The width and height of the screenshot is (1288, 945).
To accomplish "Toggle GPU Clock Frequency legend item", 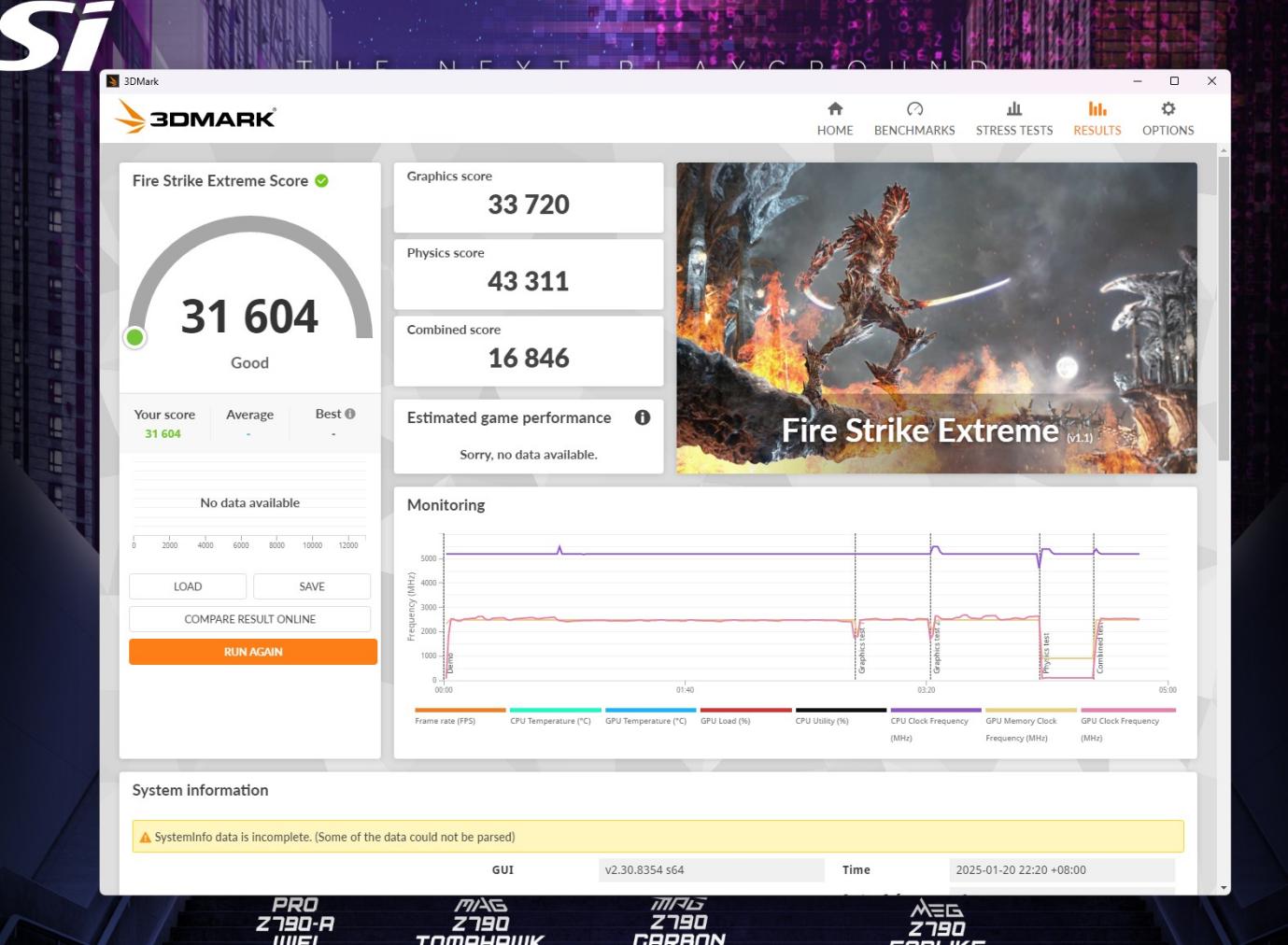I will pos(1127,725).
